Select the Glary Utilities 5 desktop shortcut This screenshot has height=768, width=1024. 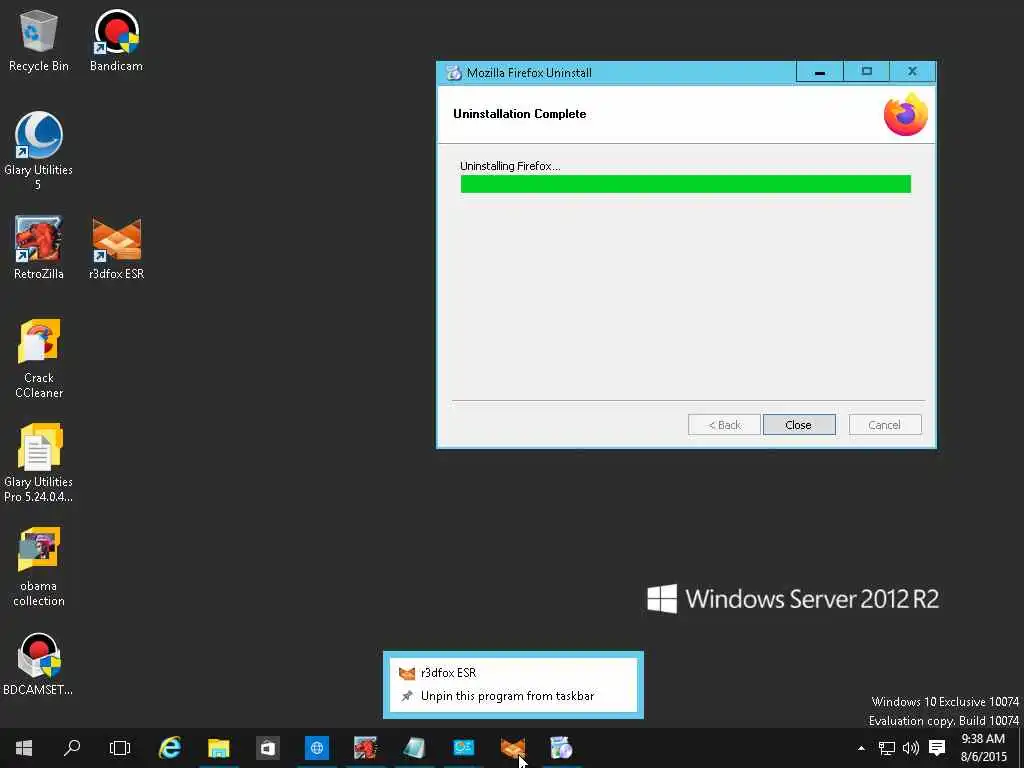click(39, 151)
